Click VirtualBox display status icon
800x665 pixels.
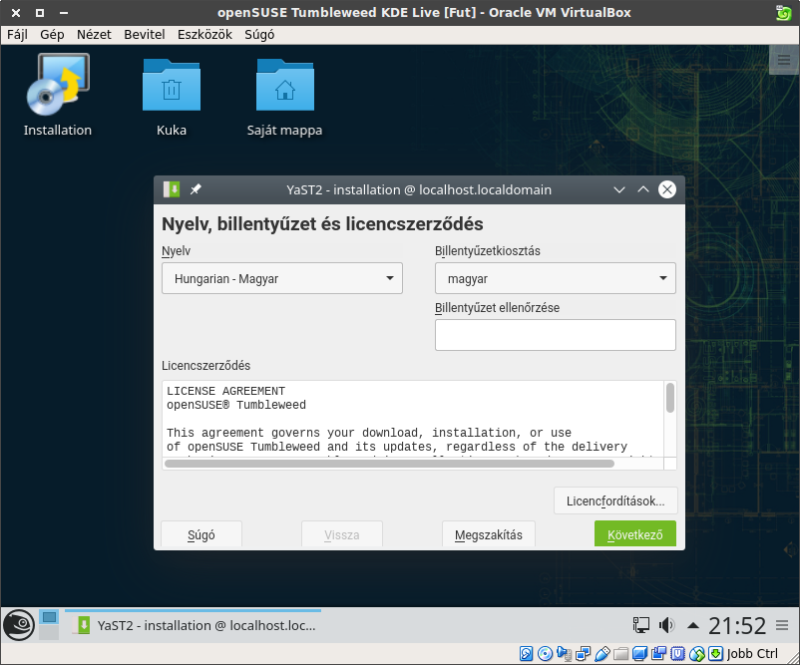click(x=640, y=654)
